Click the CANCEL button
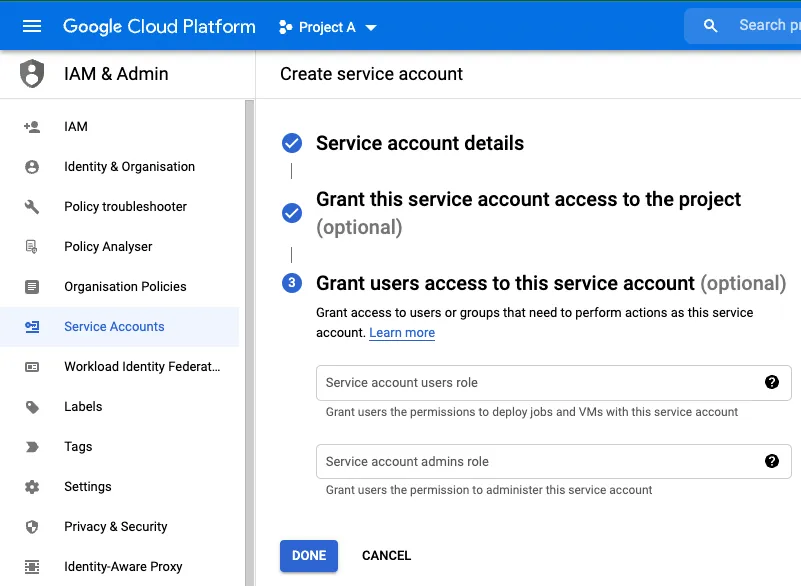801x586 pixels. point(386,555)
